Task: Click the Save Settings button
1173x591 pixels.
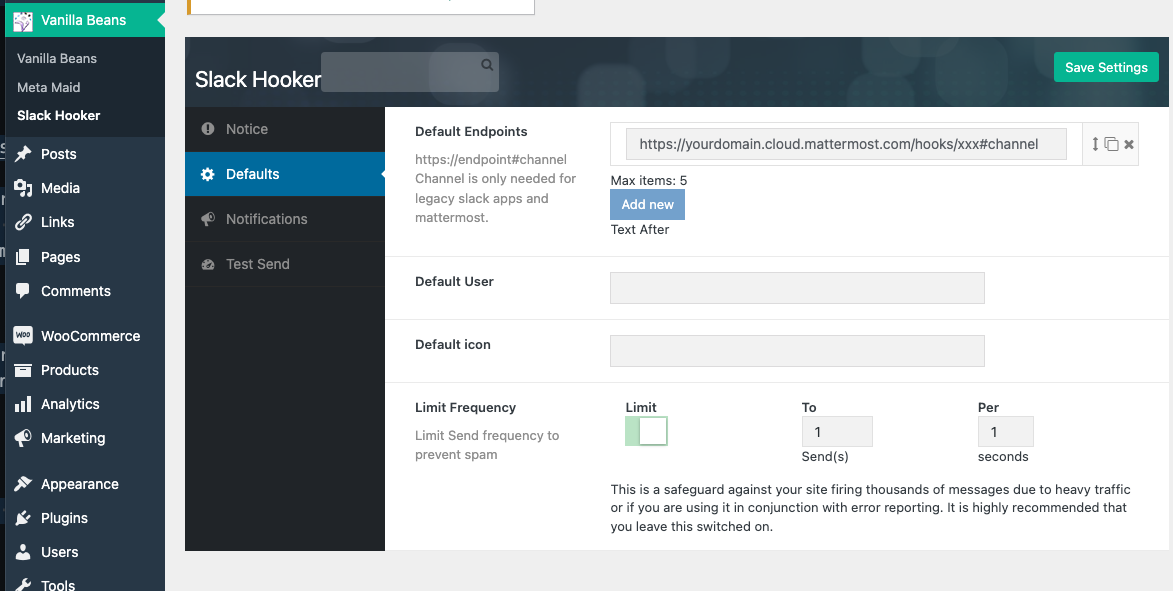Action: 1106,67
